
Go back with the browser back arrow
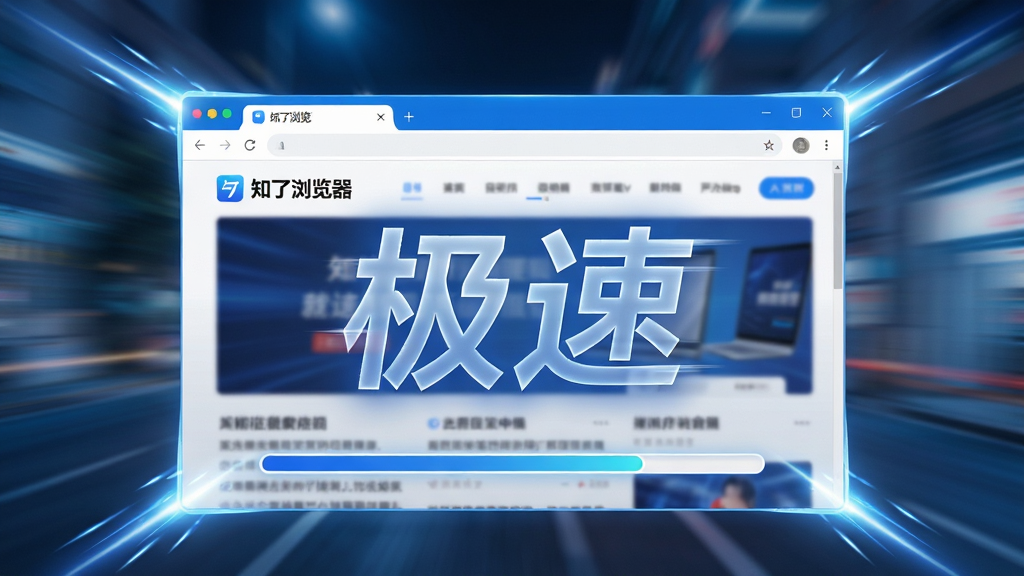point(200,145)
